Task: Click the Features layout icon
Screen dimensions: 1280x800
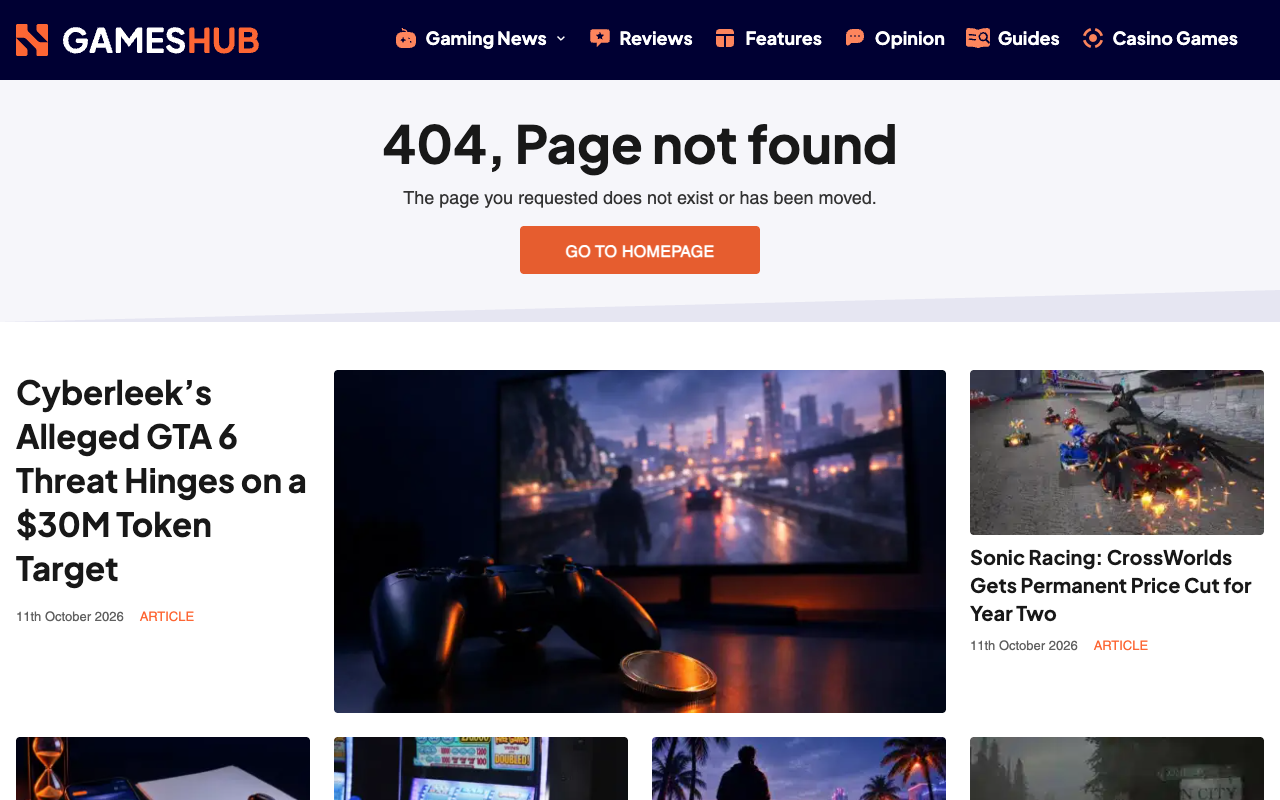Action: tap(725, 39)
